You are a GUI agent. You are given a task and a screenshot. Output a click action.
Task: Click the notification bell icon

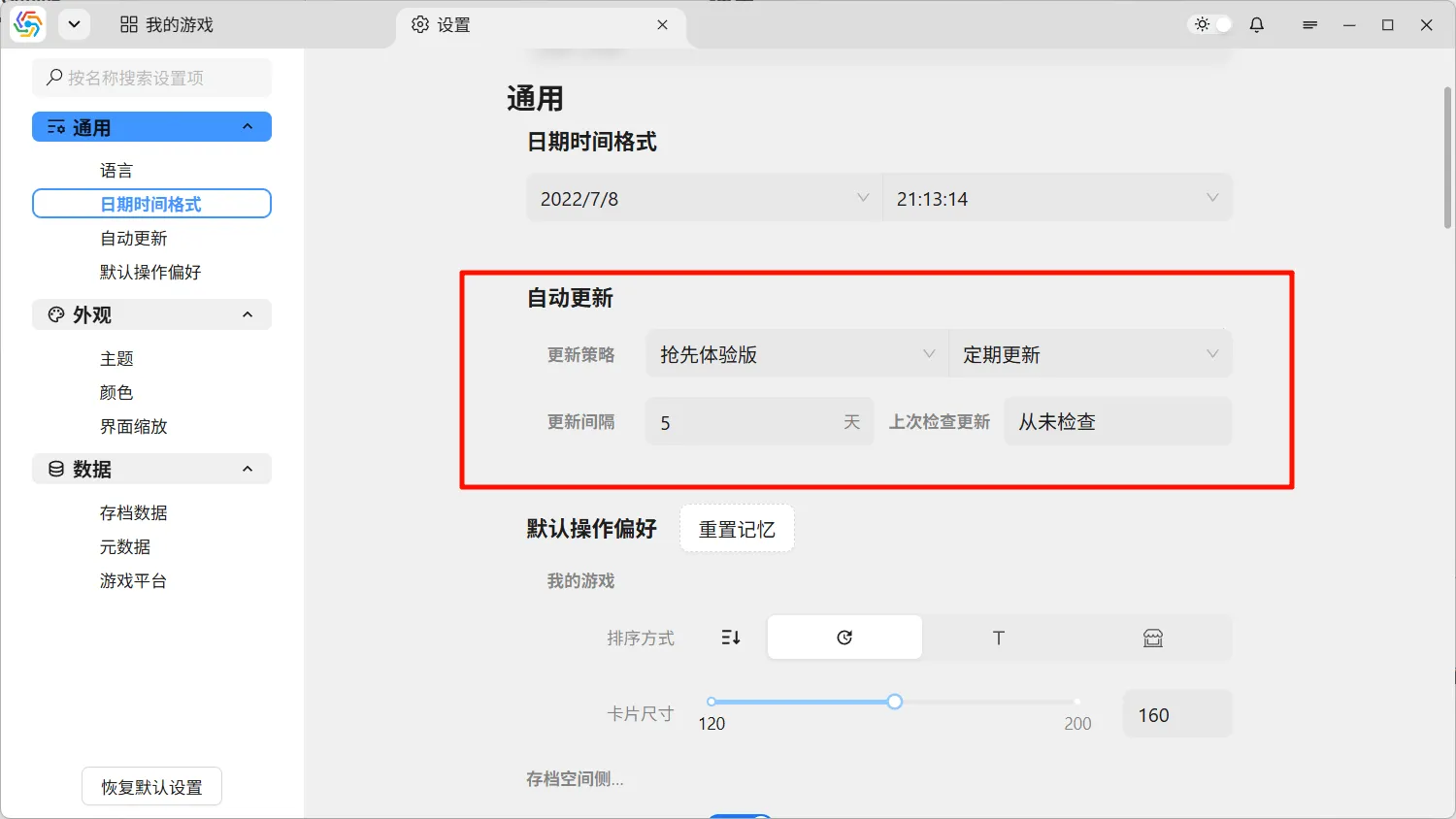1257,25
